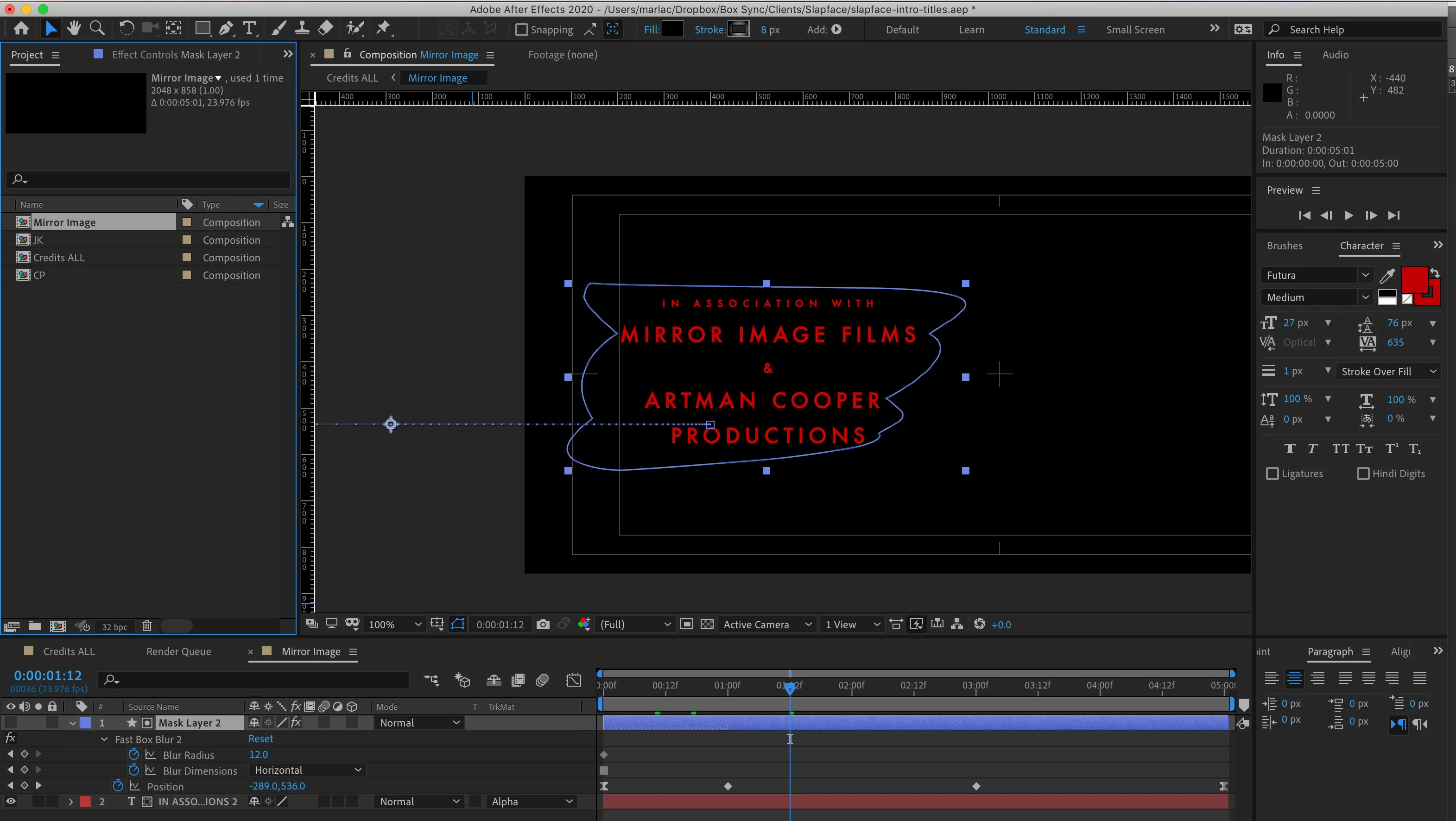Screen dimensions: 1456x821
Task: Switch to the Learn workspace
Action: coord(971,30)
